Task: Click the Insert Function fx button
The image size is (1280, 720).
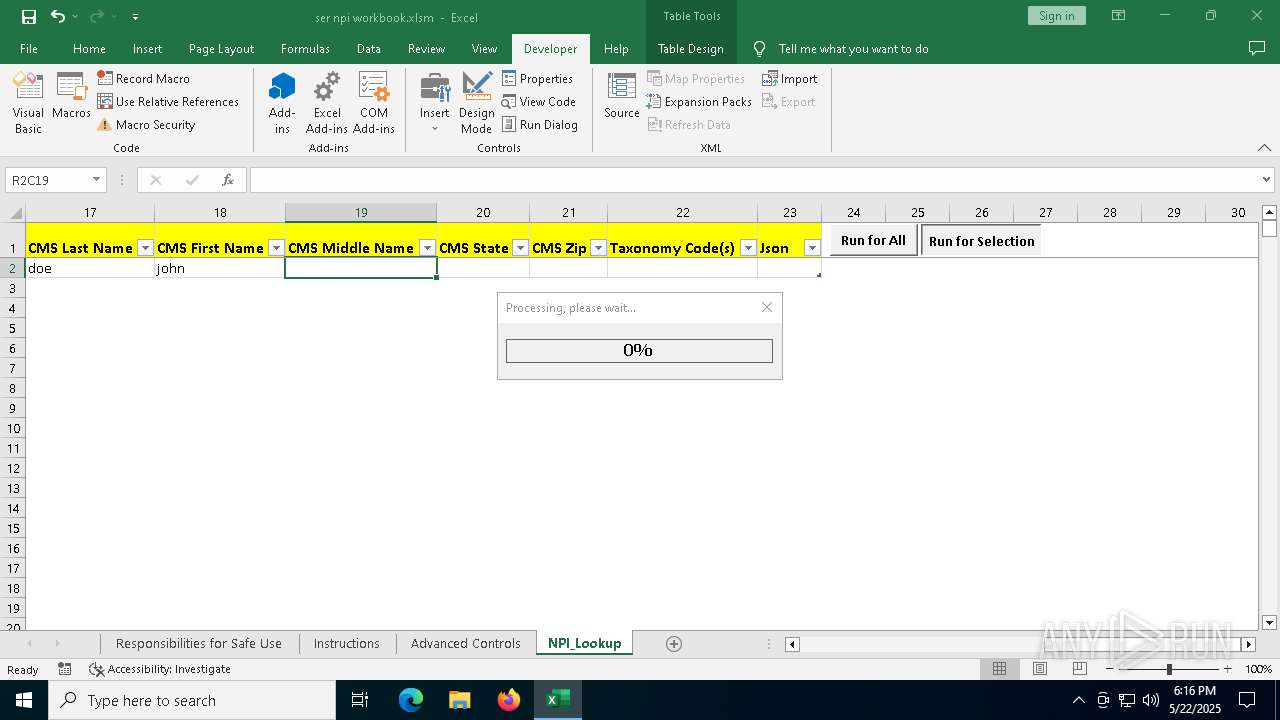Action: click(x=228, y=180)
